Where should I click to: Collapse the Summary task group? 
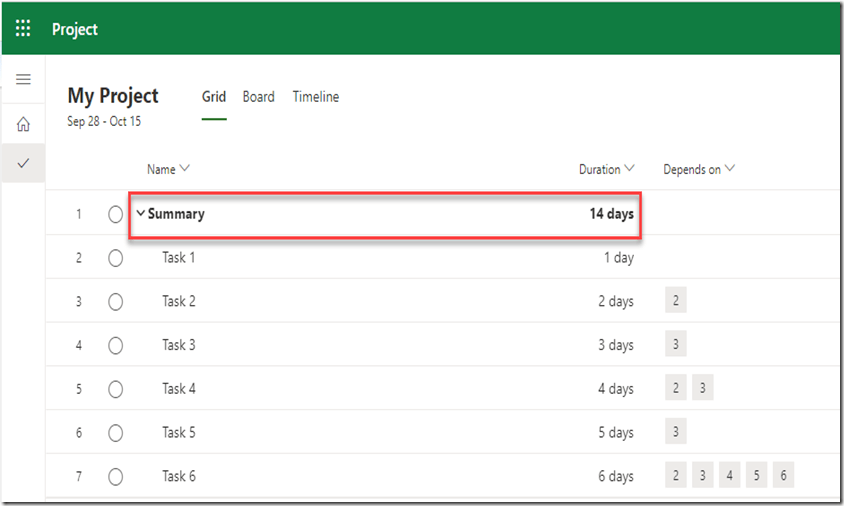click(x=141, y=214)
